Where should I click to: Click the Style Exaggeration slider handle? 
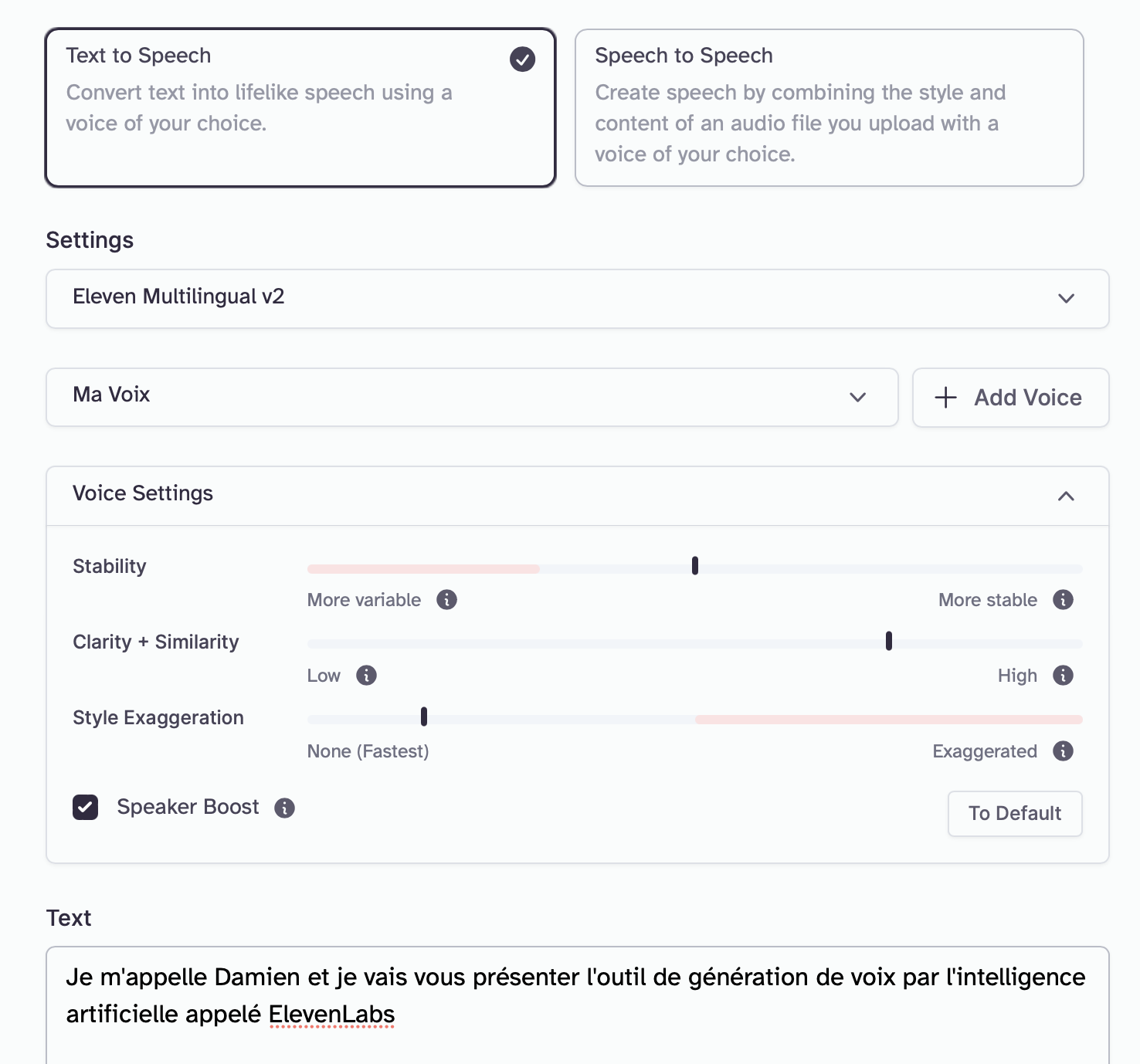(x=424, y=717)
